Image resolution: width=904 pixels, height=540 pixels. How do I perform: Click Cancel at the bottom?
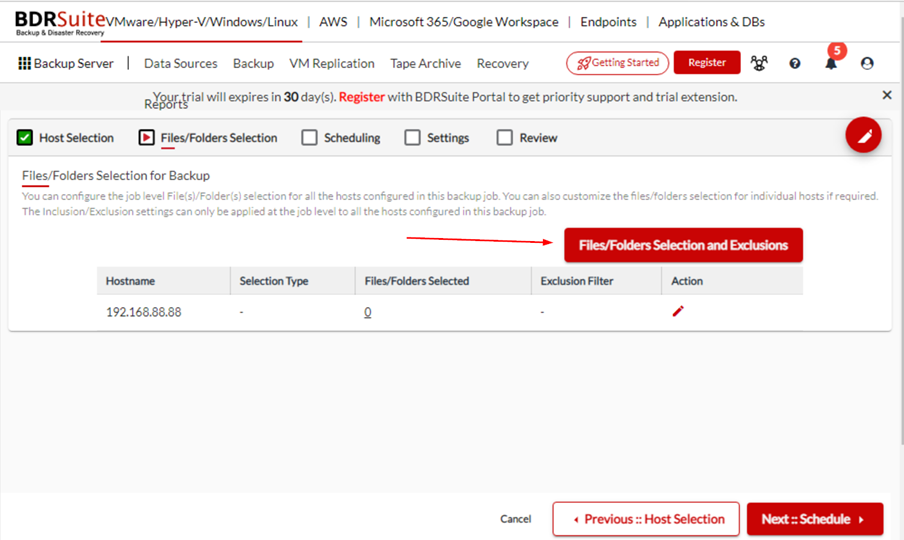tap(515, 519)
